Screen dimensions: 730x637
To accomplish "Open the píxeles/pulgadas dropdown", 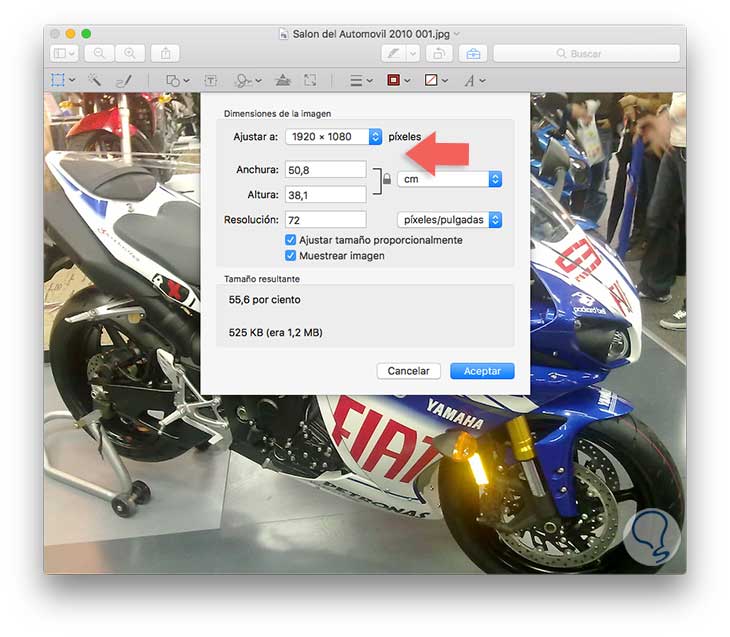I will click(x=450, y=220).
